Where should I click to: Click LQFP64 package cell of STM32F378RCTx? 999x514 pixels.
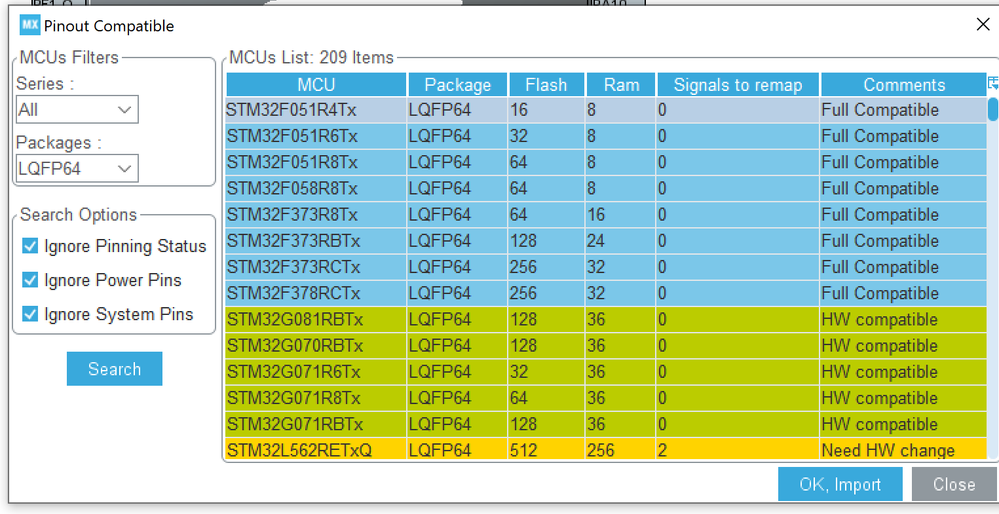point(457,293)
